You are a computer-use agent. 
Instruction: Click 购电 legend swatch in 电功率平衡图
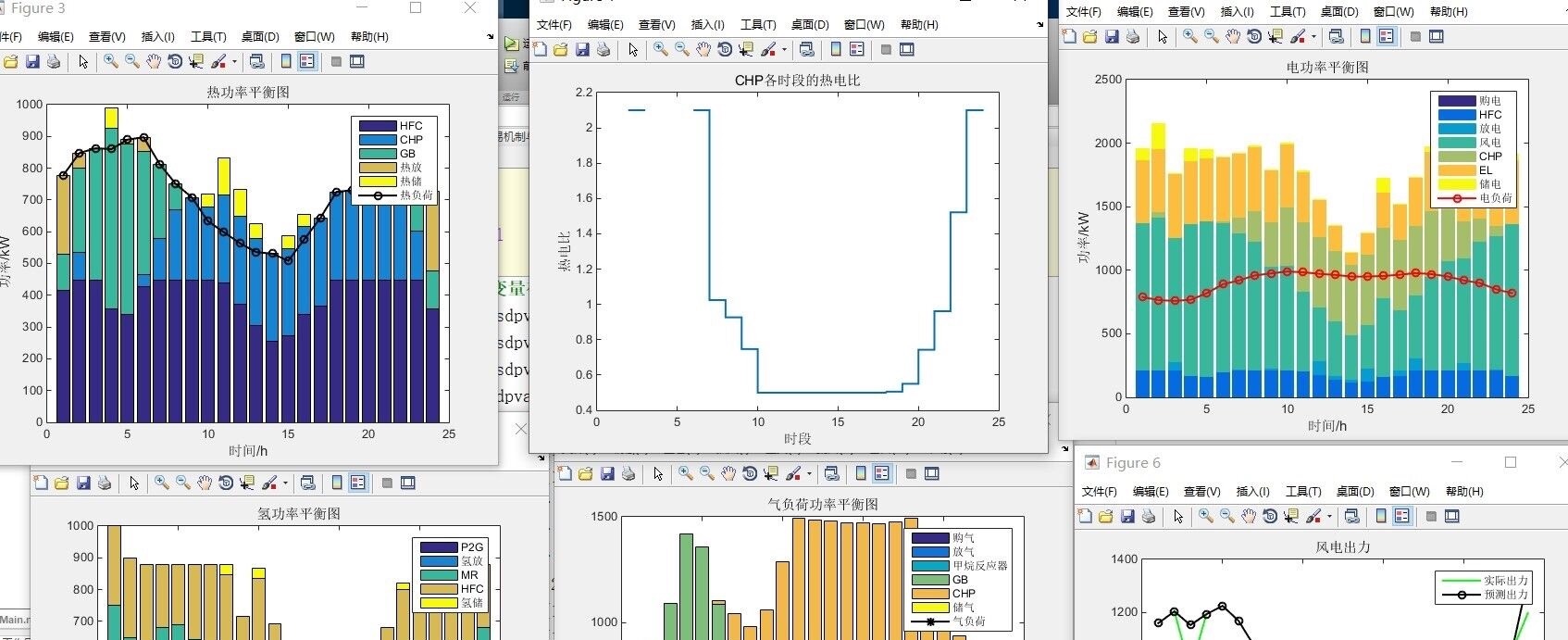pos(1457,101)
